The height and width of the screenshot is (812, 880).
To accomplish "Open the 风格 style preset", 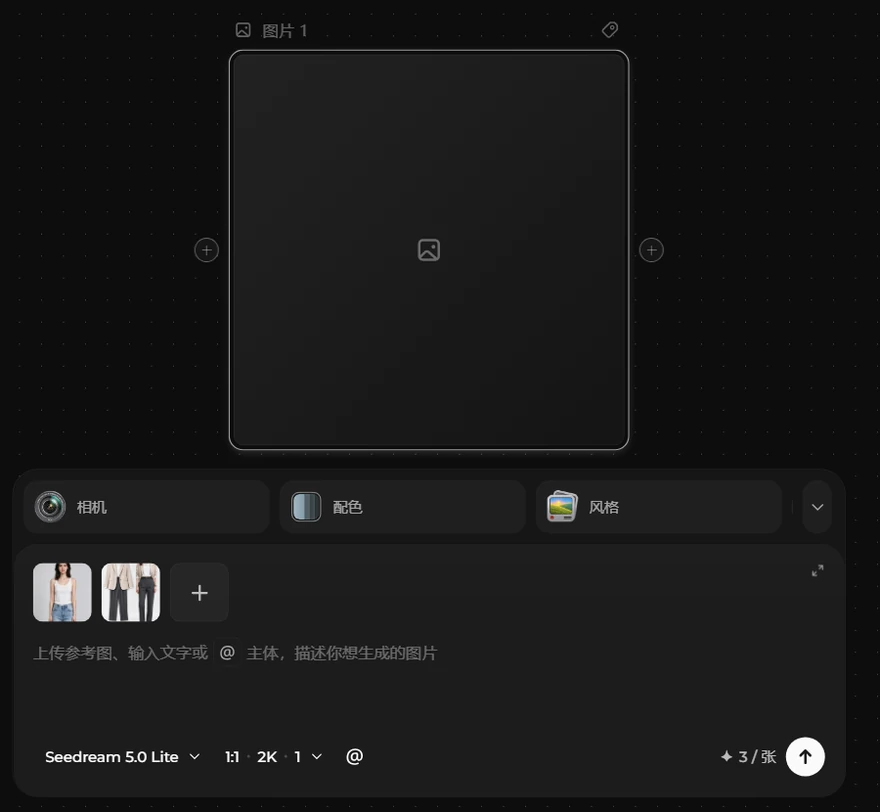I will 659,507.
